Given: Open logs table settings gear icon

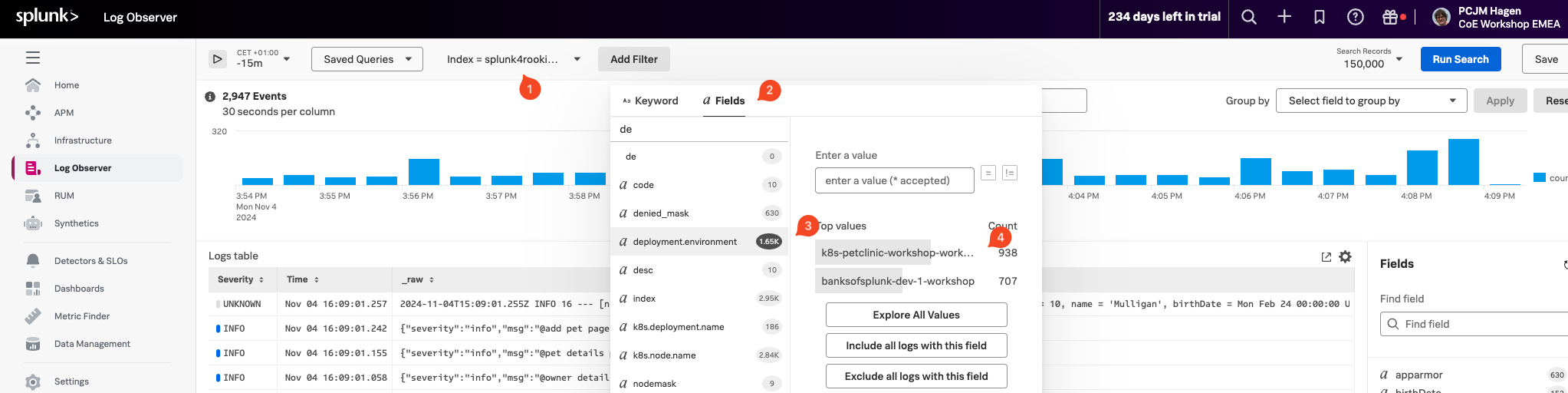Looking at the screenshot, I should coord(1345,257).
